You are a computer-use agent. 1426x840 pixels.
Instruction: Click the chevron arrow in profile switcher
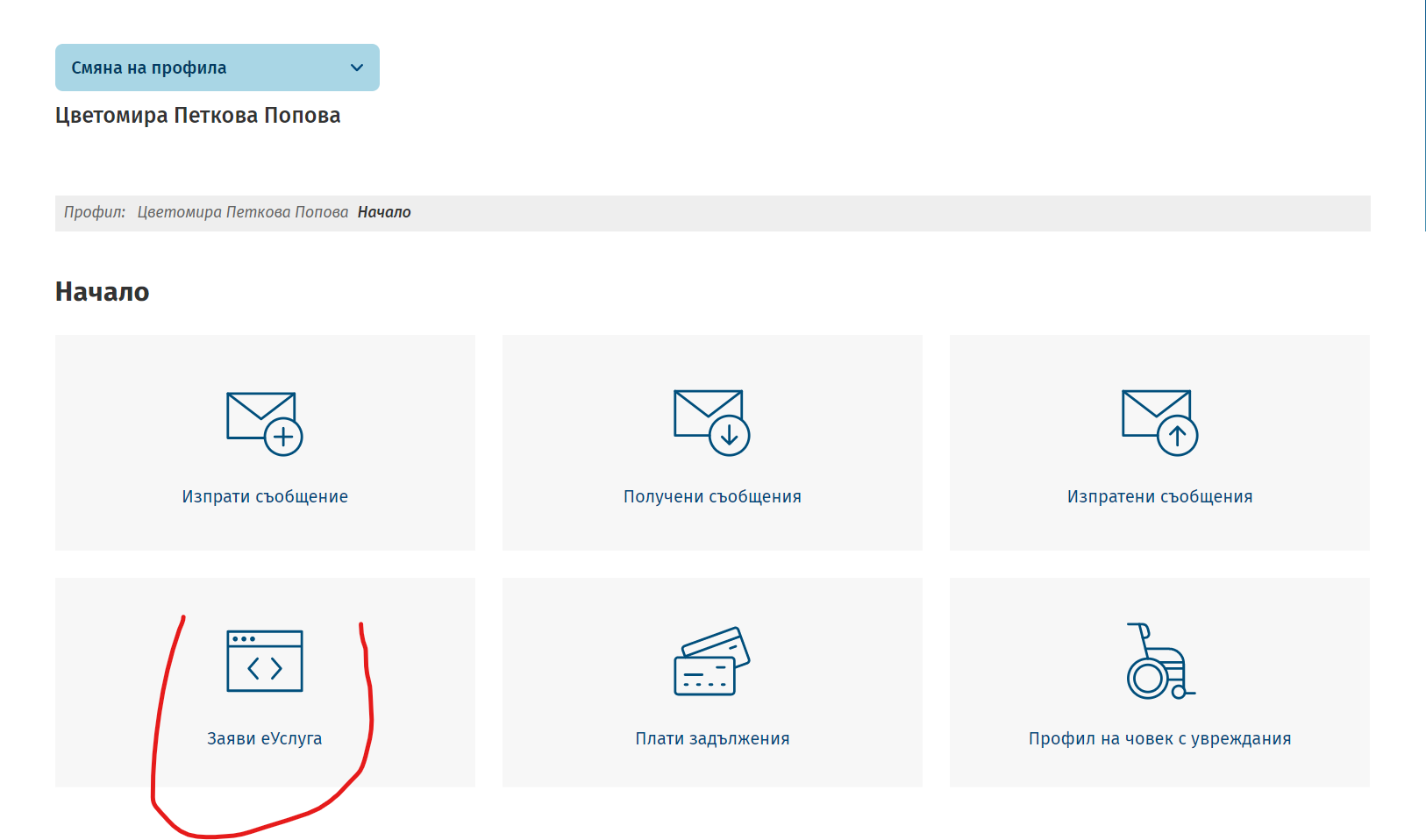tap(357, 68)
